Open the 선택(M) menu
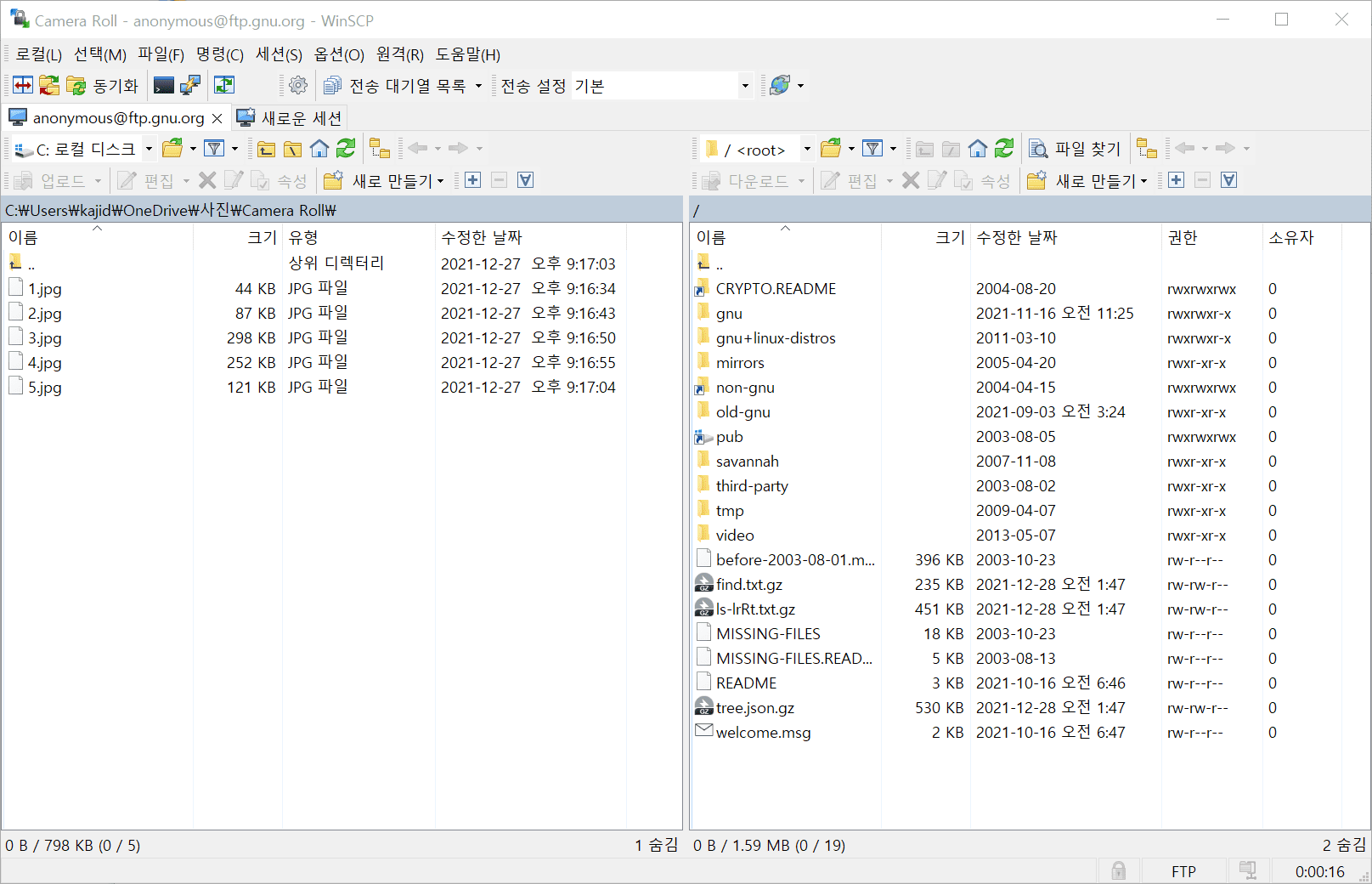The height and width of the screenshot is (884, 1372). pyautogui.click(x=100, y=54)
